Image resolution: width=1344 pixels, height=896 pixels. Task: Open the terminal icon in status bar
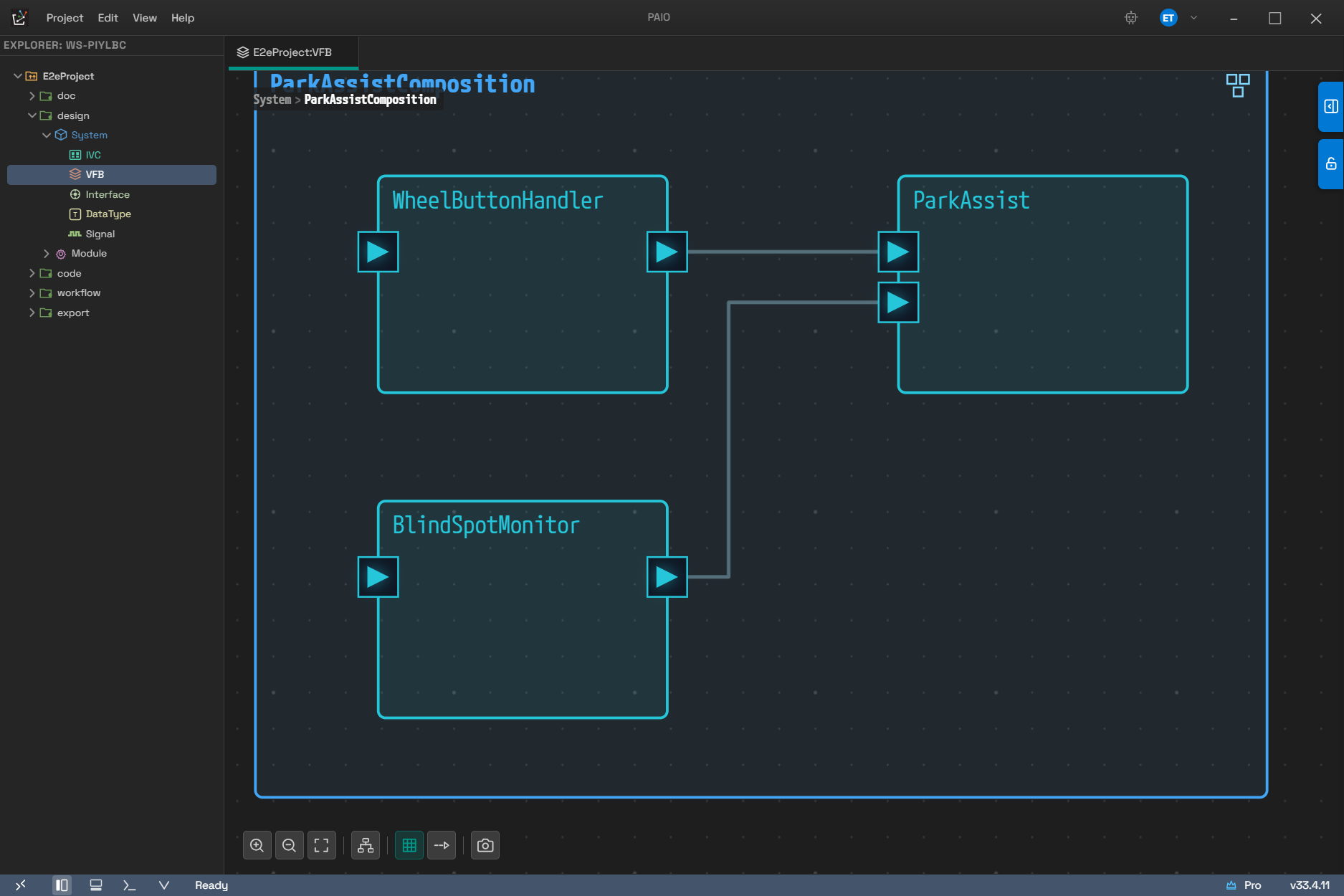(129, 885)
